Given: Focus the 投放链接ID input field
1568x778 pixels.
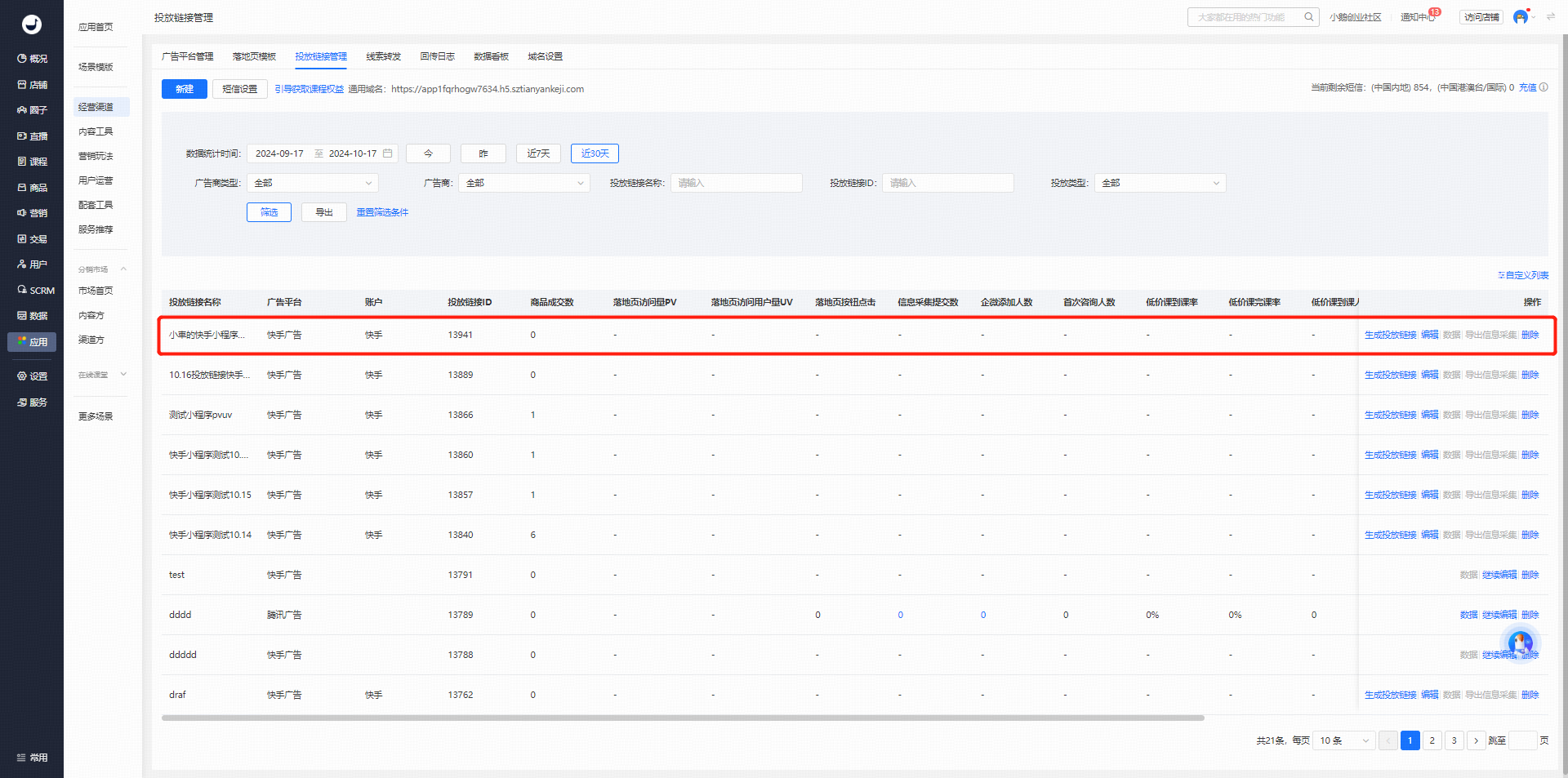Looking at the screenshot, I should pos(947,183).
